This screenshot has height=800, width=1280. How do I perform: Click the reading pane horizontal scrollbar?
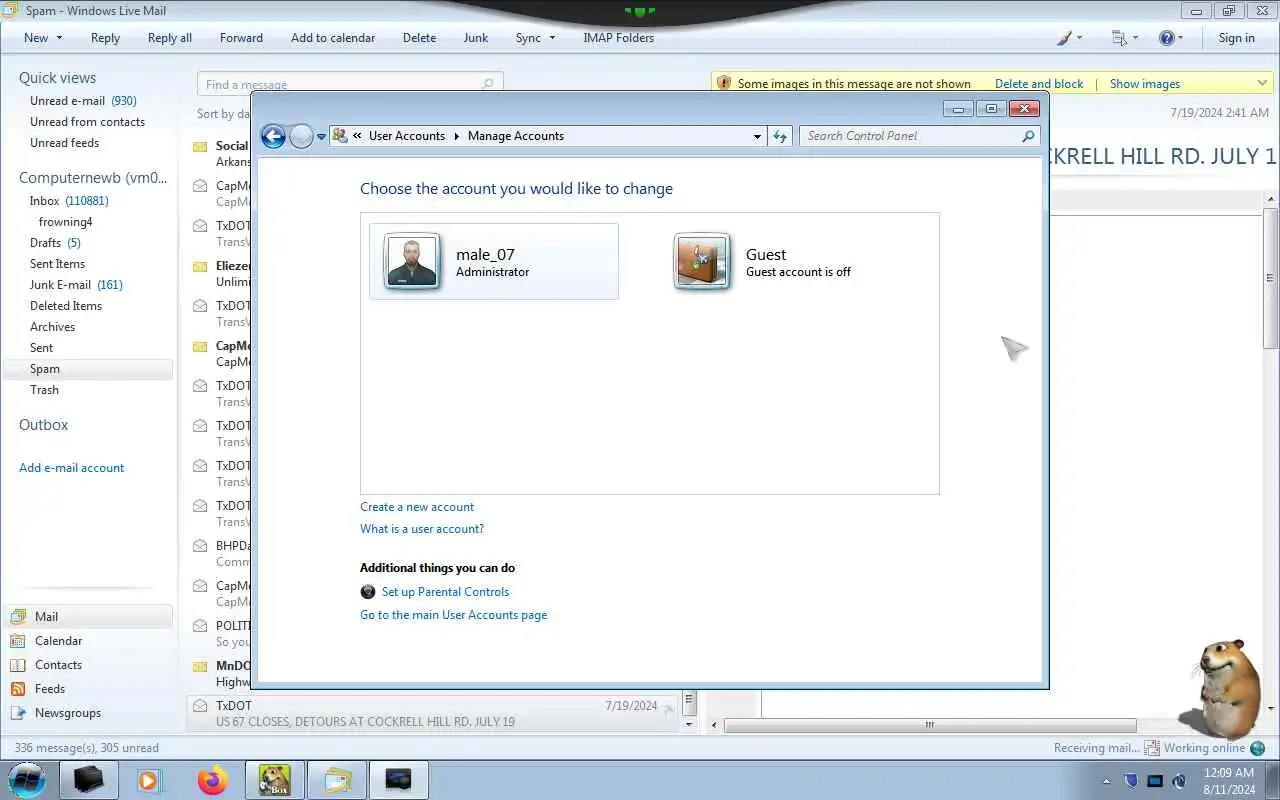[930, 725]
